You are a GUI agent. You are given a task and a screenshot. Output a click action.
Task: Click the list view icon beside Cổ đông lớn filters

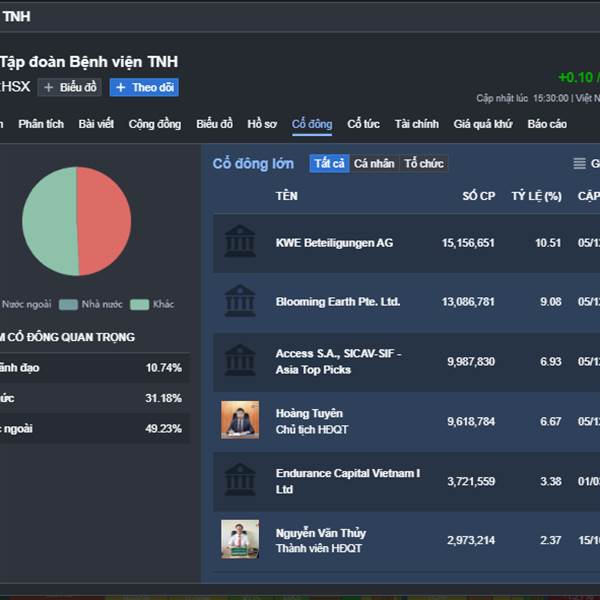579,163
